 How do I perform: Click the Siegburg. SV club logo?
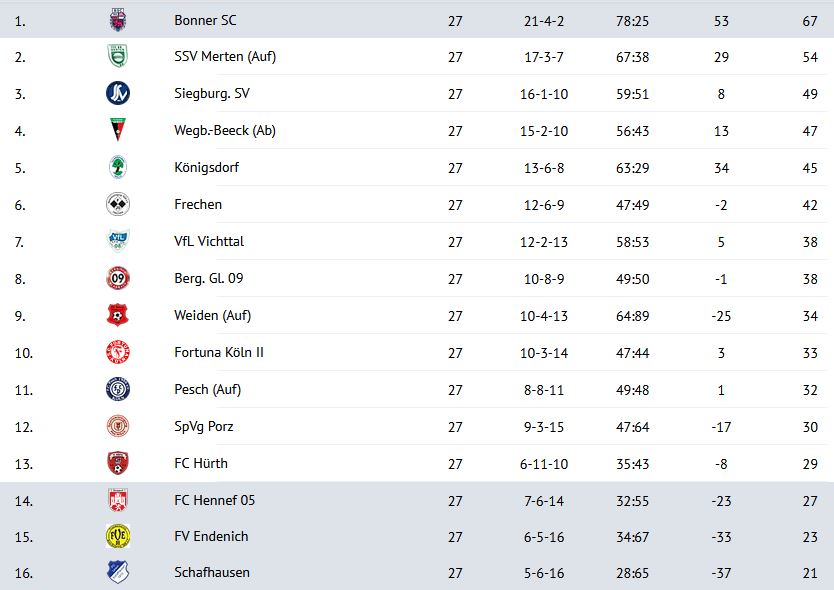[118, 94]
